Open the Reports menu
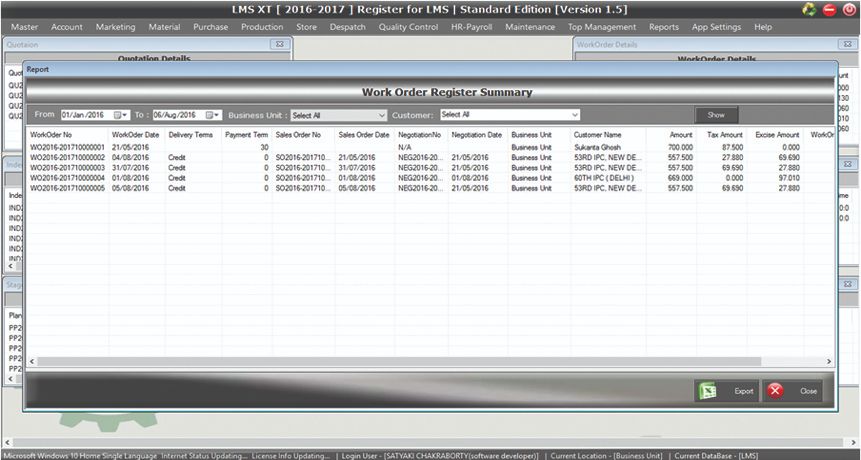The width and height of the screenshot is (861, 460). click(663, 27)
